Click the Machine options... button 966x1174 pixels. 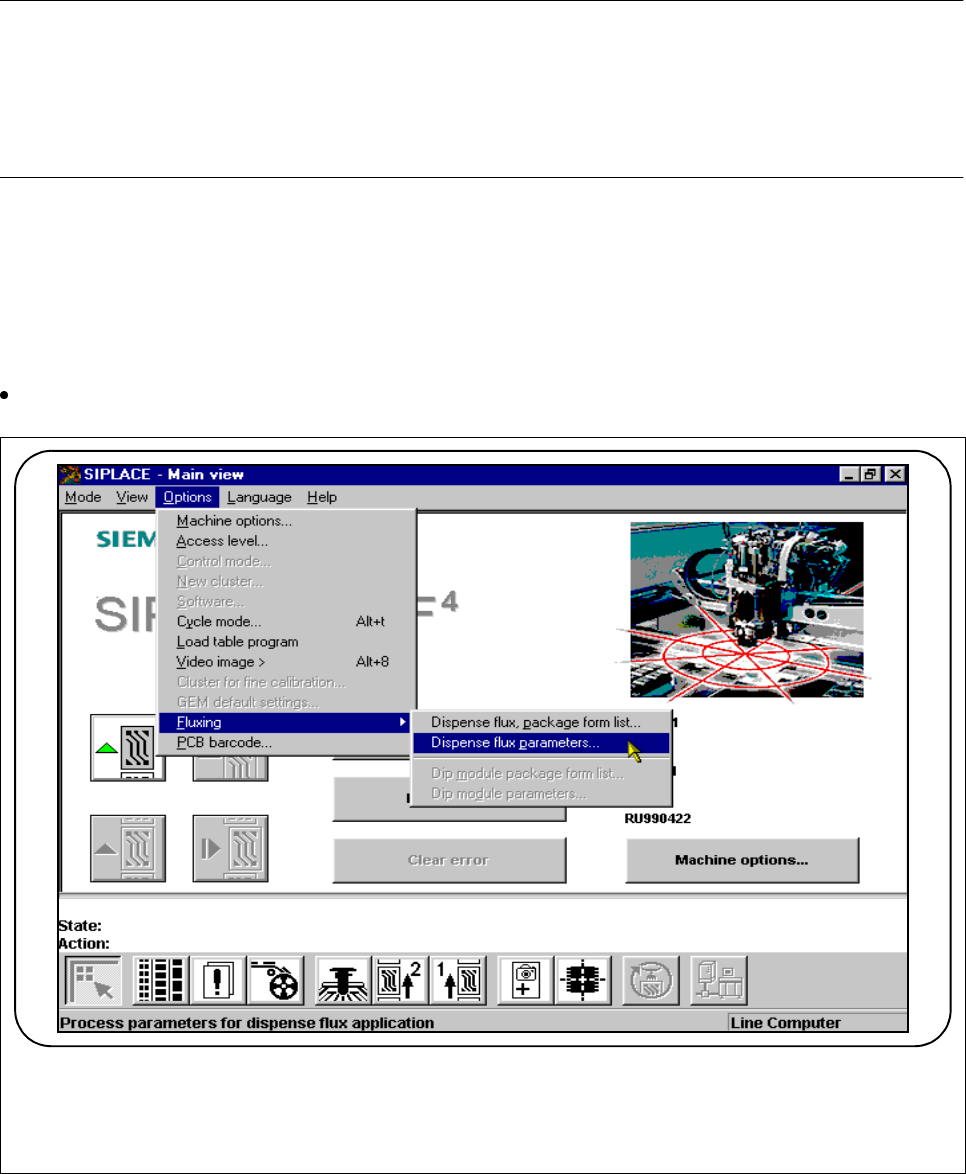tap(742, 860)
